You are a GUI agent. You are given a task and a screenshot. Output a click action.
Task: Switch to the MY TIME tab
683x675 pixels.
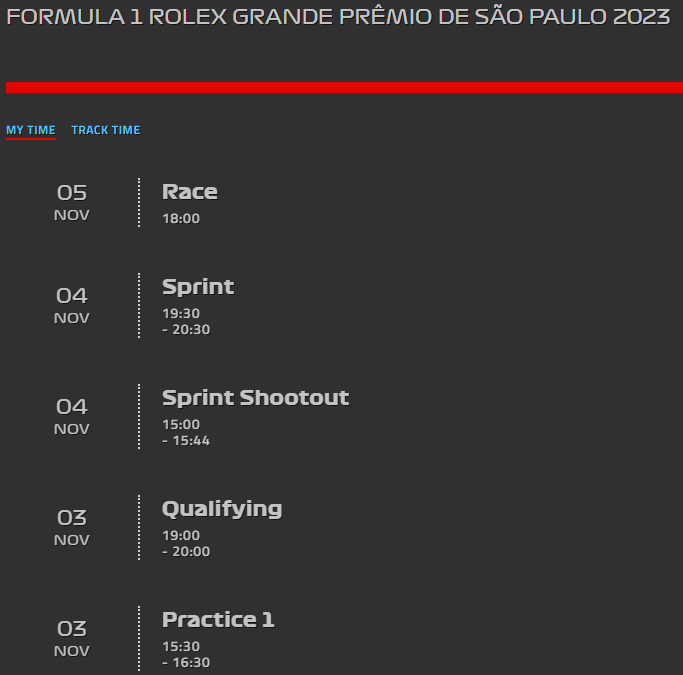(31, 130)
